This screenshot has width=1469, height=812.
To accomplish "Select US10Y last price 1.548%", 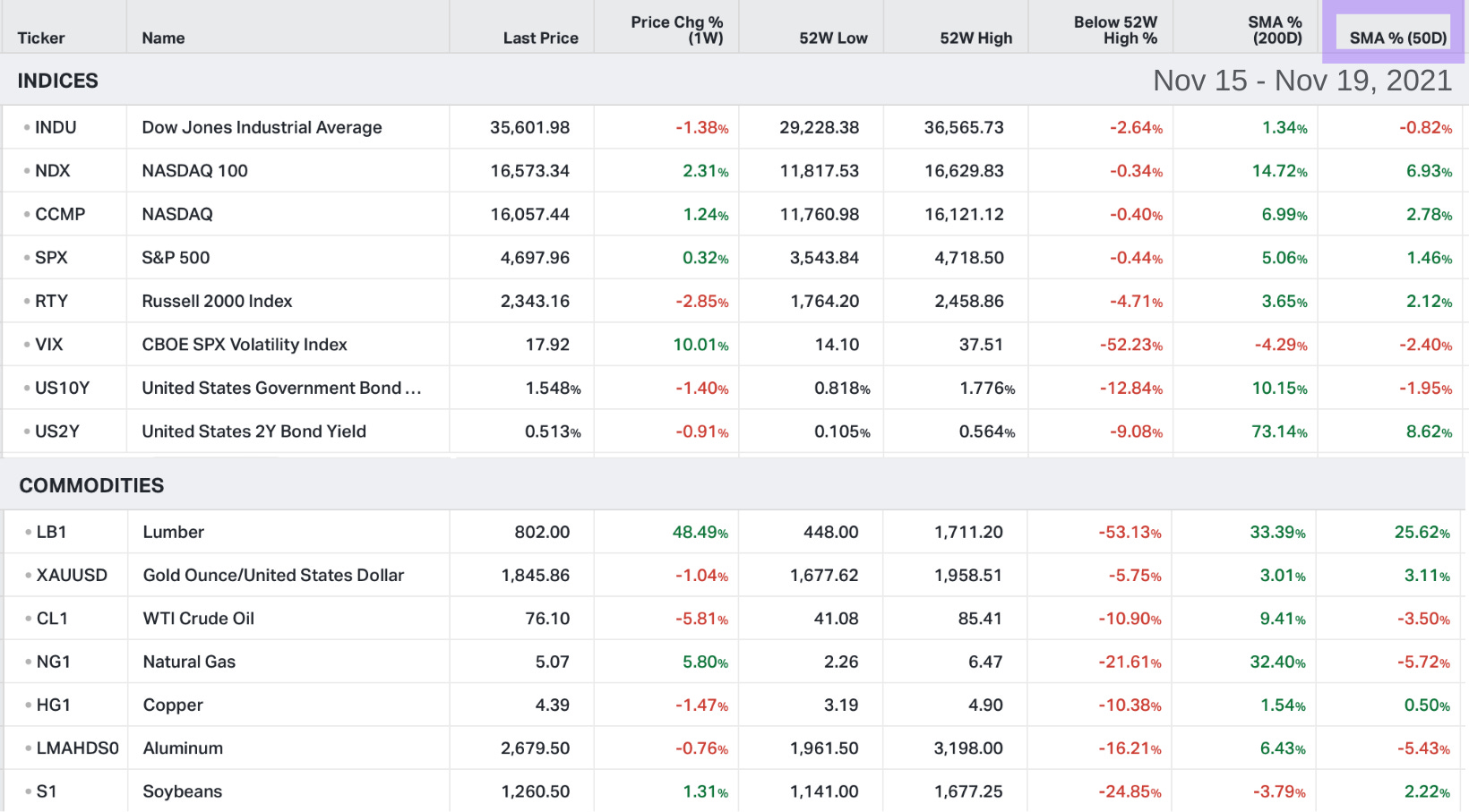I will [553, 388].
